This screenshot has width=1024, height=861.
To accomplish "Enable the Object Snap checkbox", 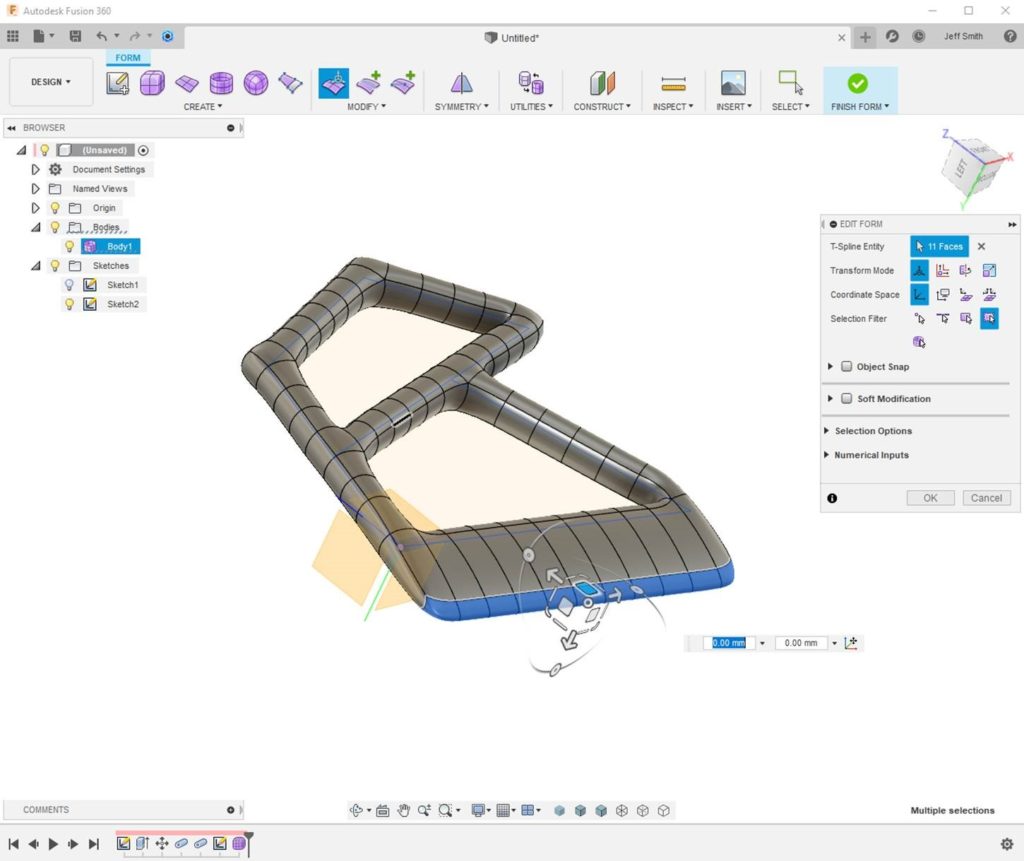I will coord(846,367).
